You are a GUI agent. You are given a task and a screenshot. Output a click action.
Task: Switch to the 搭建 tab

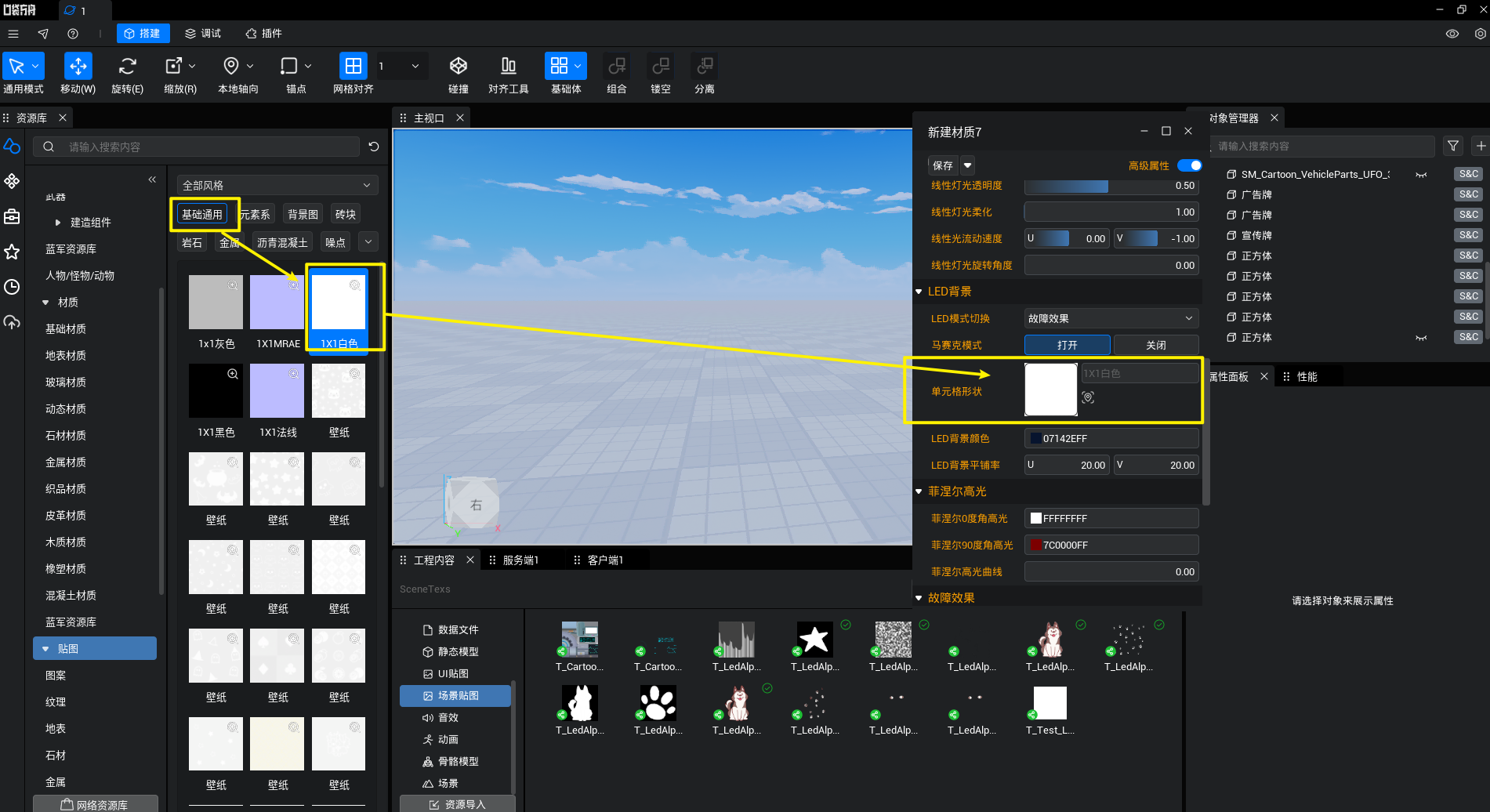pos(143,34)
